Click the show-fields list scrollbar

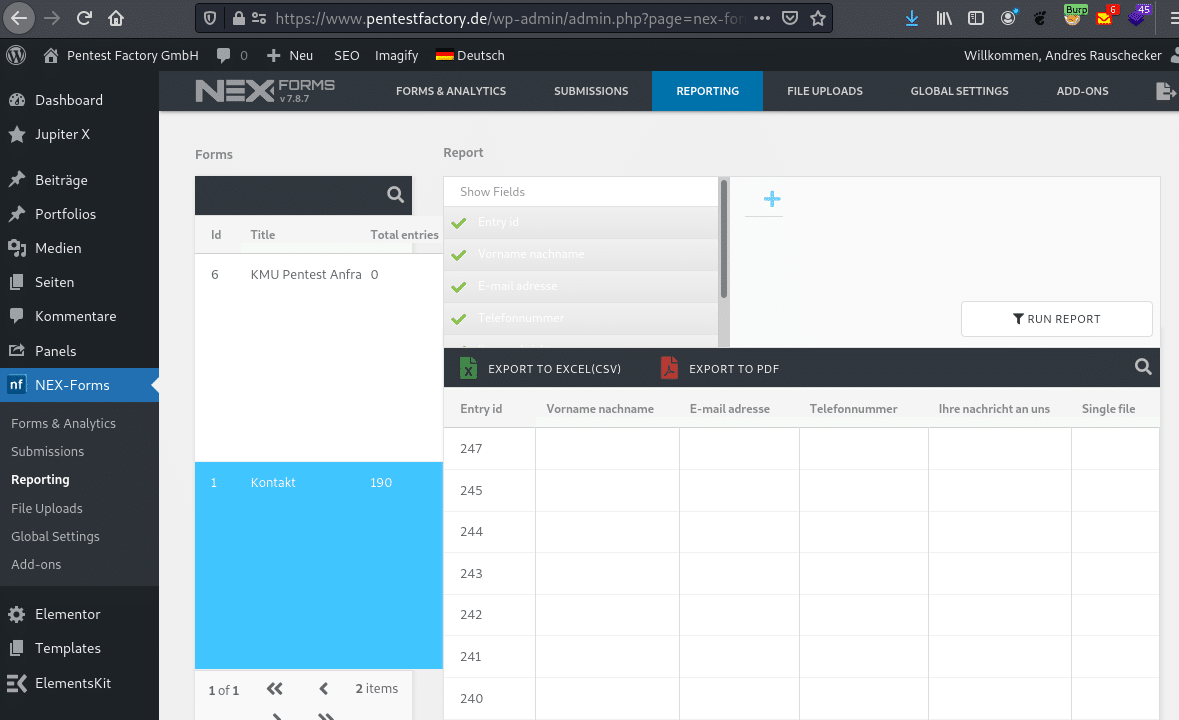(723, 241)
